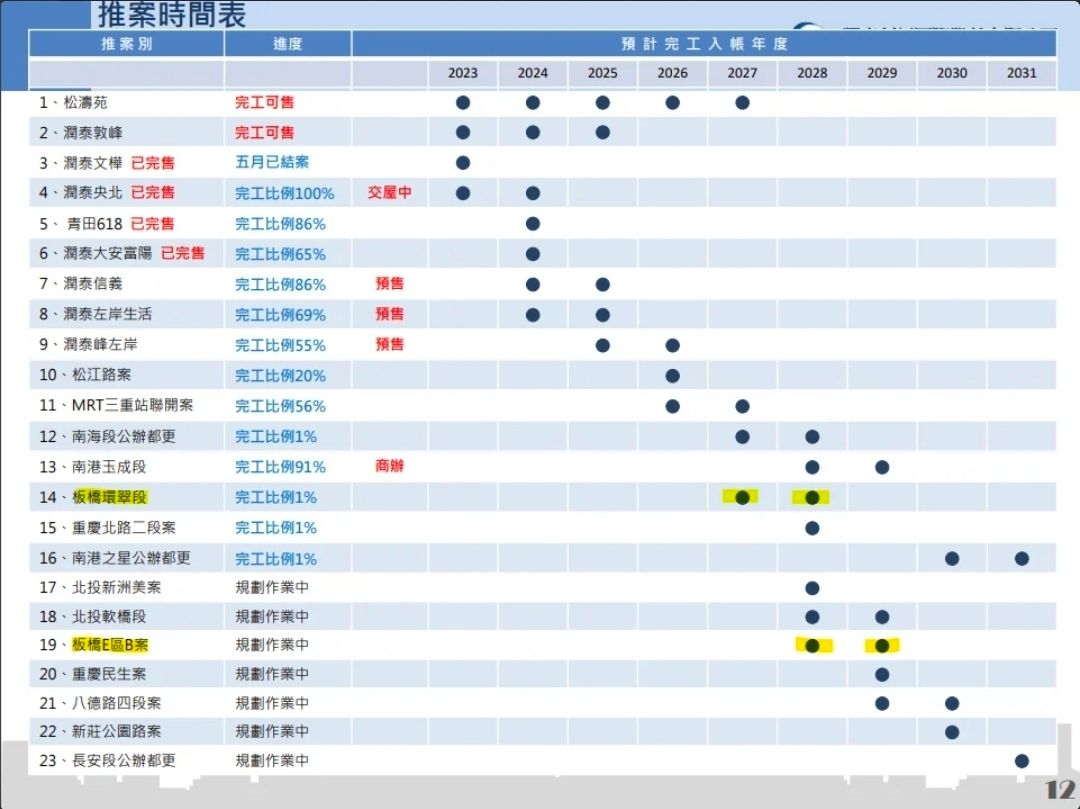Select the 2025 year column header

pyautogui.click(x=602, y=73)
